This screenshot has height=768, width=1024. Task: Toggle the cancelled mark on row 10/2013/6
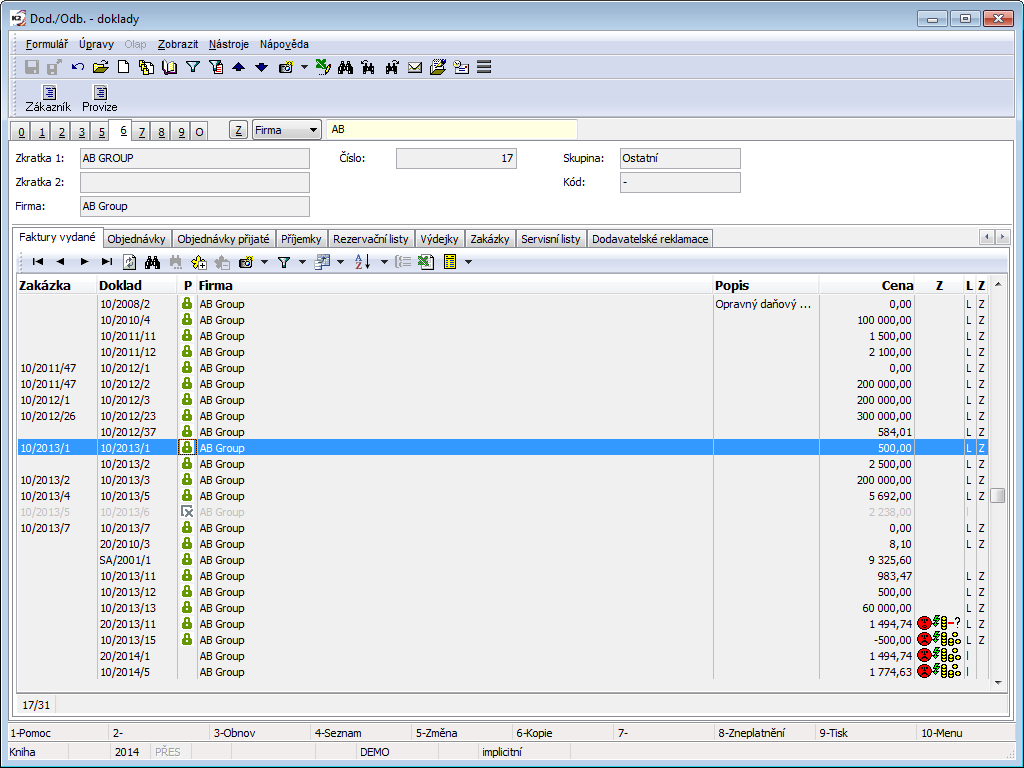(x=186, y=512)
